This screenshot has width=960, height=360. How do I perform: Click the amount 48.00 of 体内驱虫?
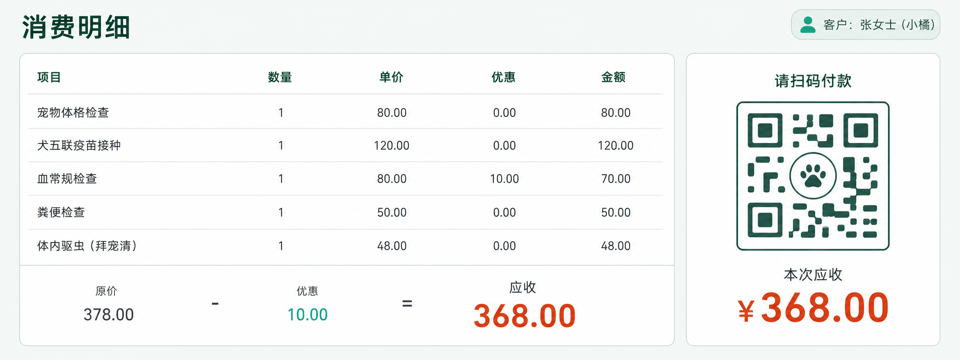pyautogui.click(x=615, y=246)
